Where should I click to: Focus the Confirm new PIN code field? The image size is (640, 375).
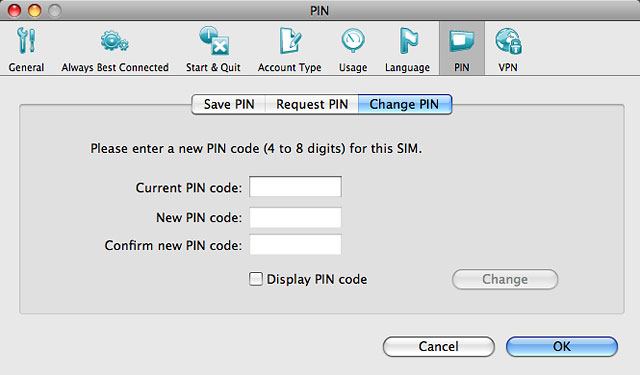coord(296,245)
